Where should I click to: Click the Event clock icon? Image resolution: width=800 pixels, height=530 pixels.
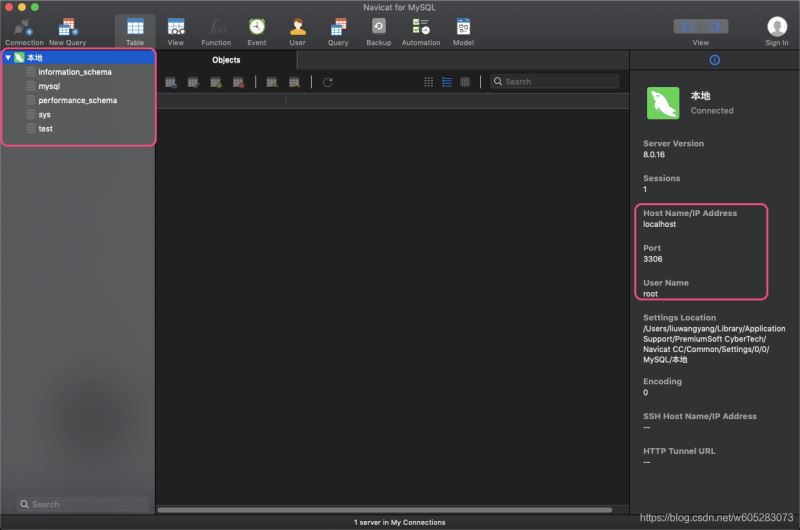[257, 28]
